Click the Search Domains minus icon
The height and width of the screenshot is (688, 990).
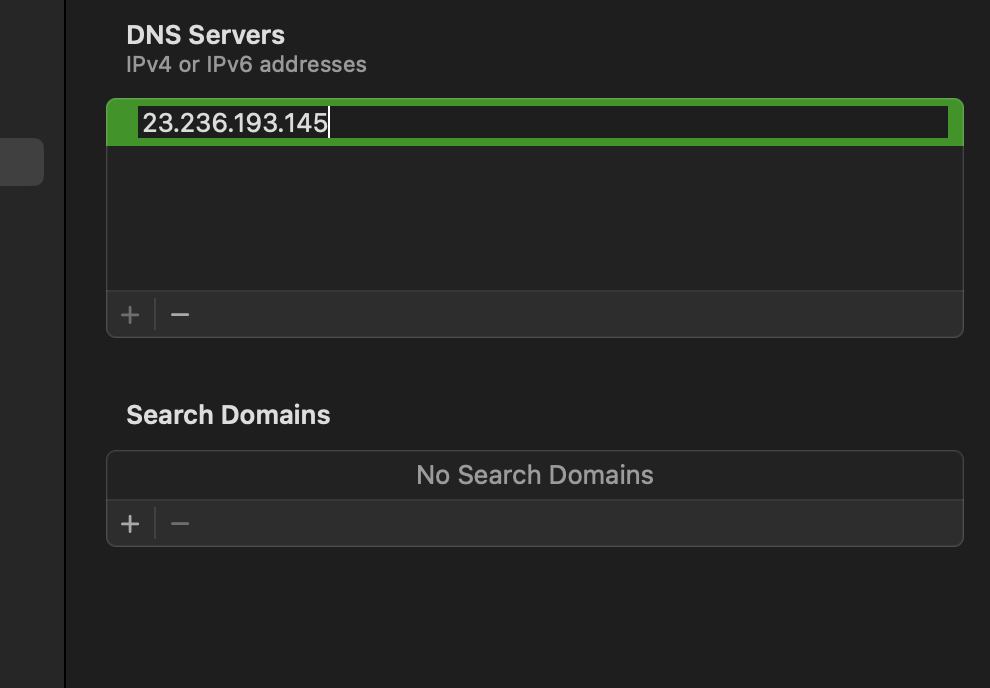click(180, 524)
